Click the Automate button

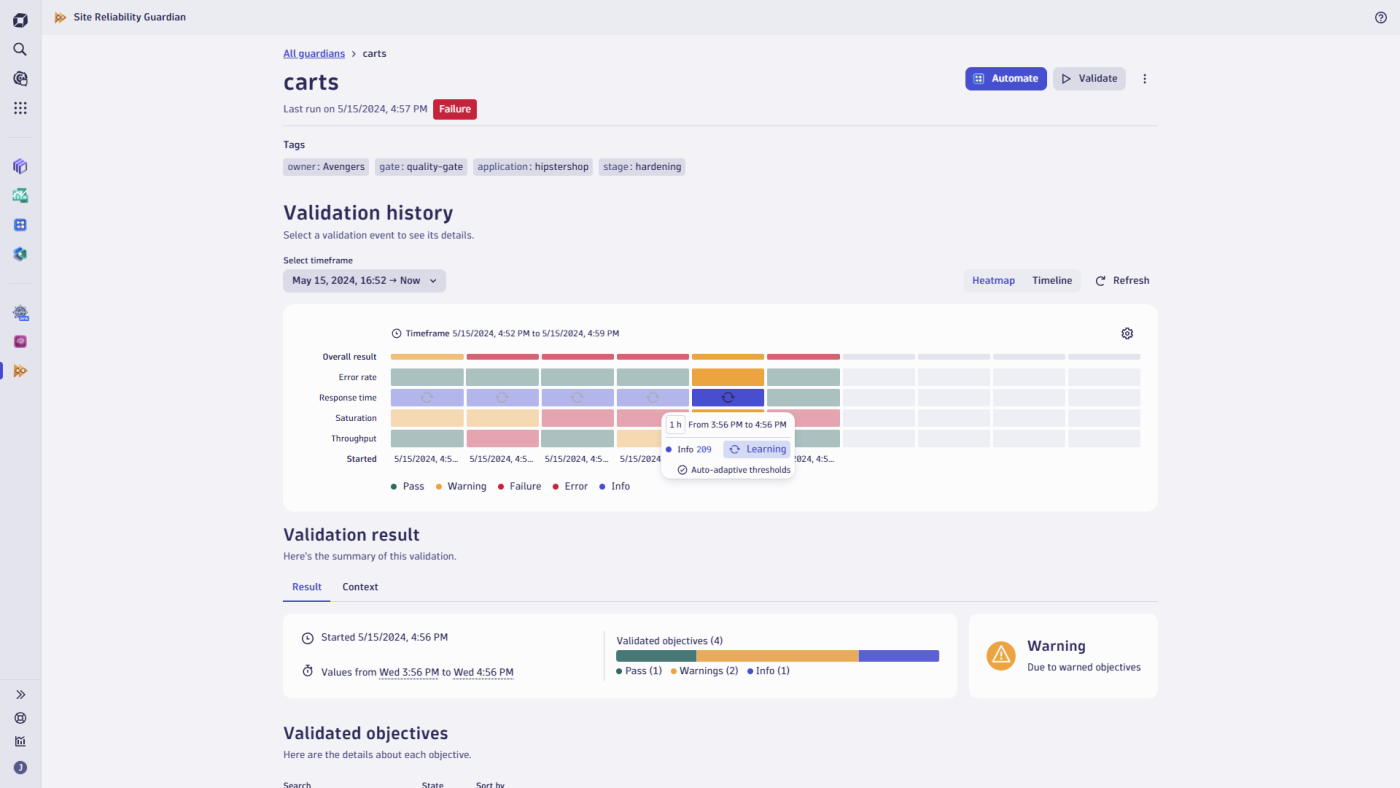tap(1005, 79)
